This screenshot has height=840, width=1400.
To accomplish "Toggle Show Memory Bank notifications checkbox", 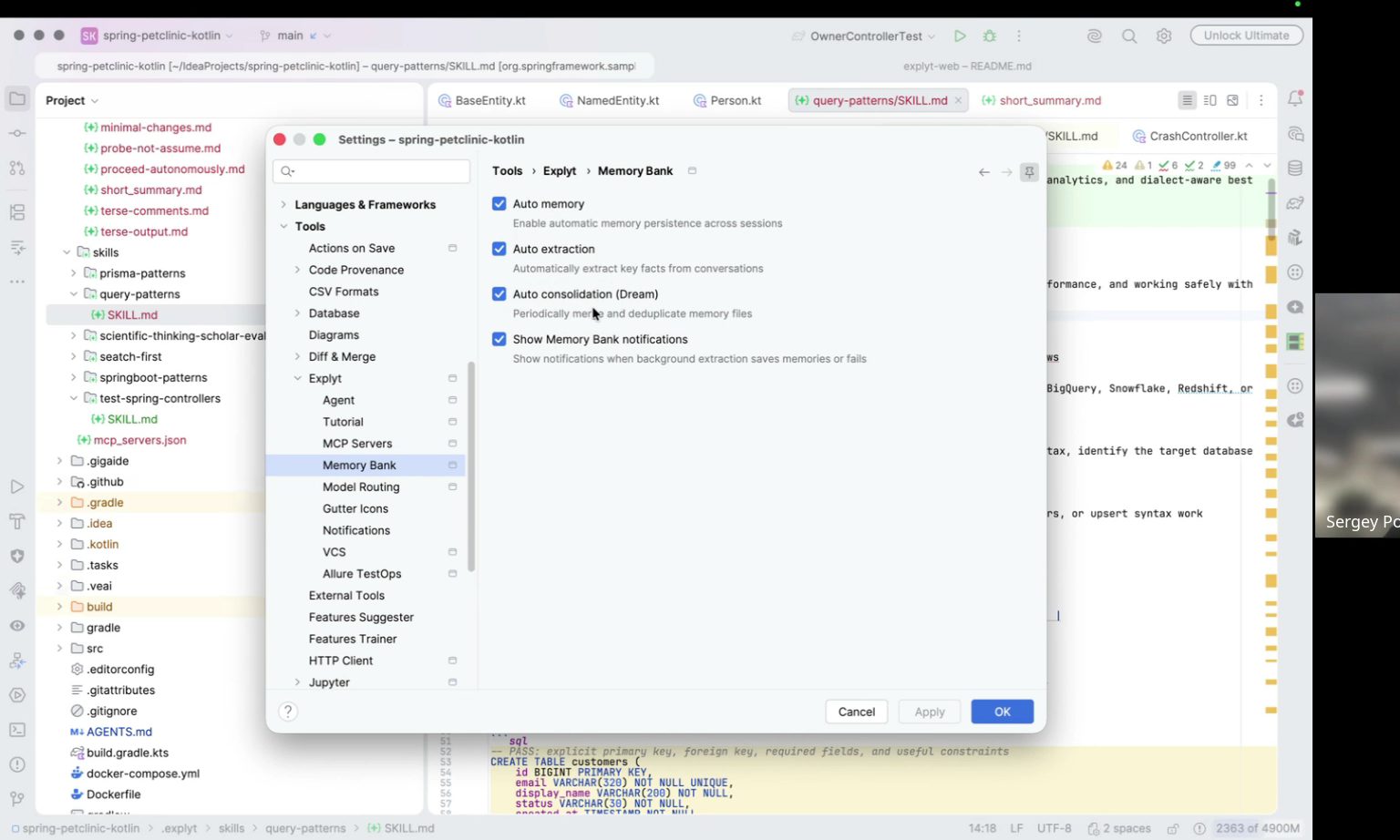I will click(499, 339).
